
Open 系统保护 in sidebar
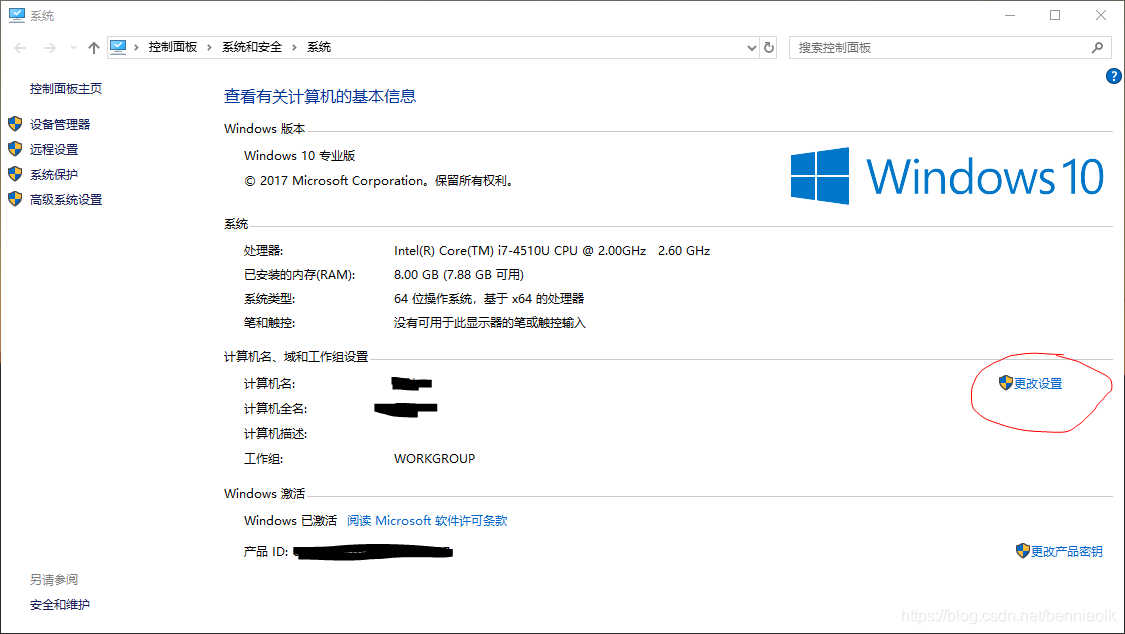click(x=54, y=174)
